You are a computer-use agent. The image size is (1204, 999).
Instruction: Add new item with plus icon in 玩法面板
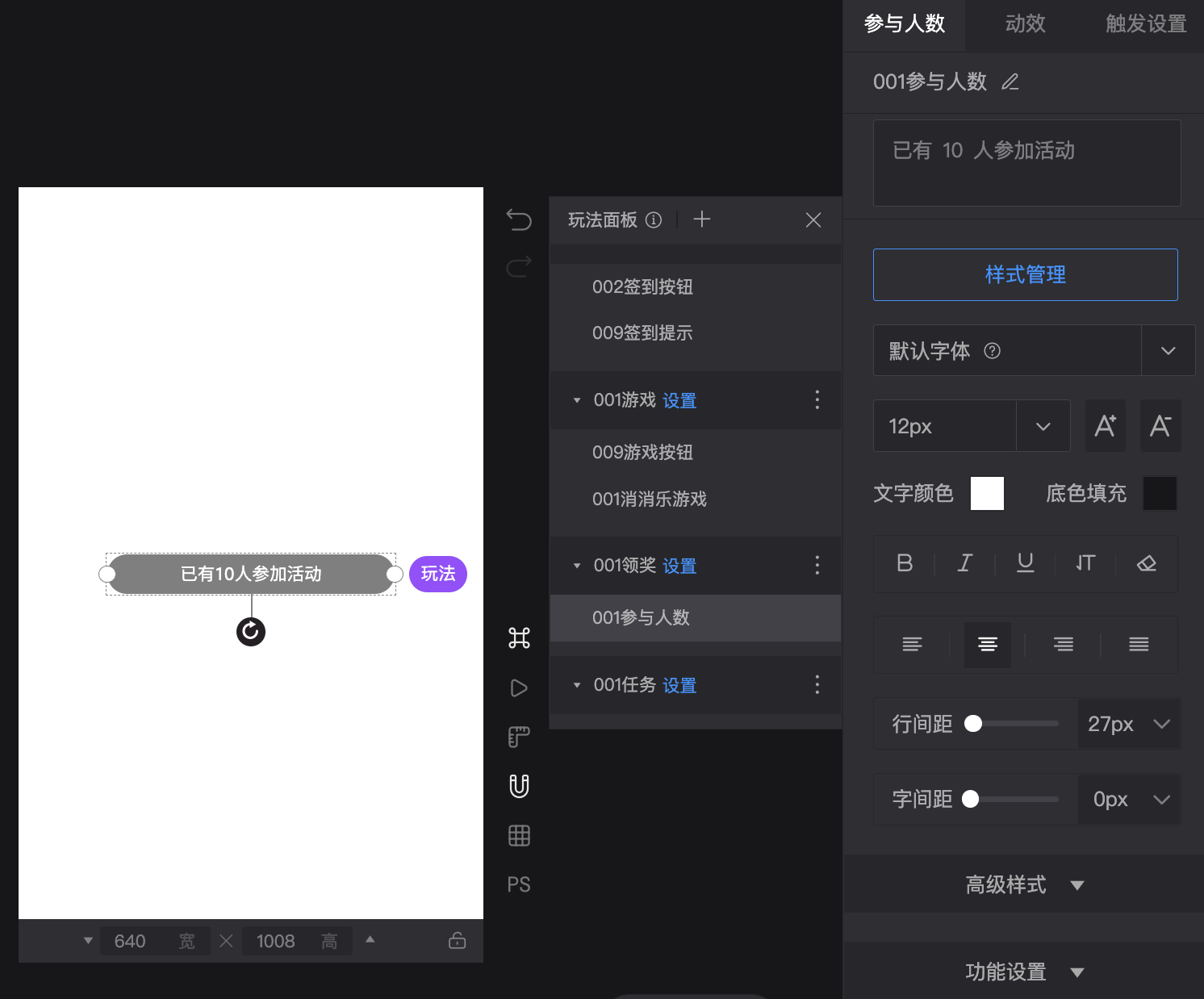(x=702, y=219)
